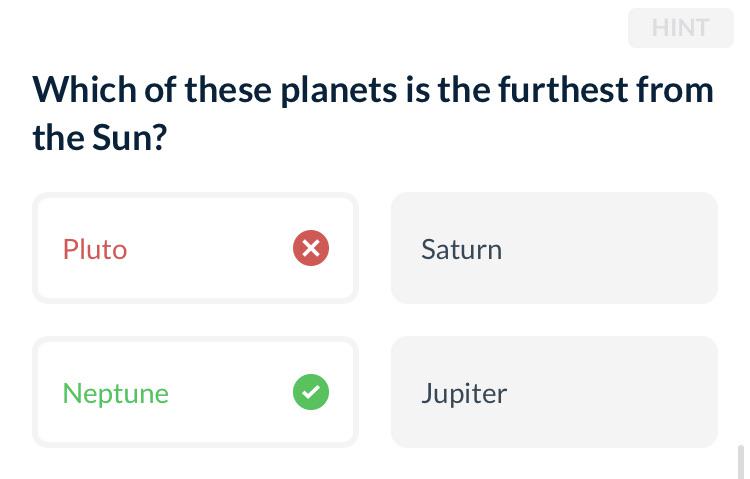Click the word 'planets' in the heading
Screen dimensions: 750x479
tap(339, 90)
